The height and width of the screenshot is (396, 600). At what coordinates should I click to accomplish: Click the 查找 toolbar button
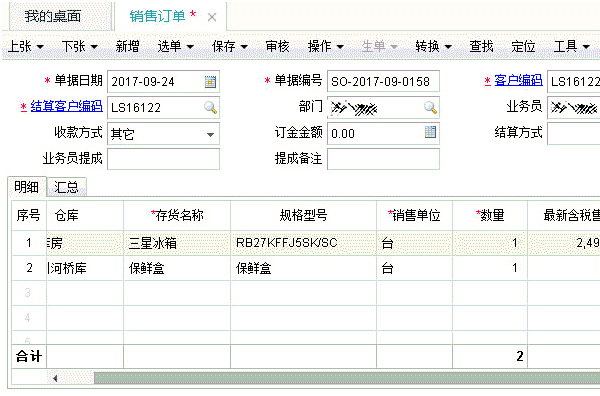pos(481,47)
